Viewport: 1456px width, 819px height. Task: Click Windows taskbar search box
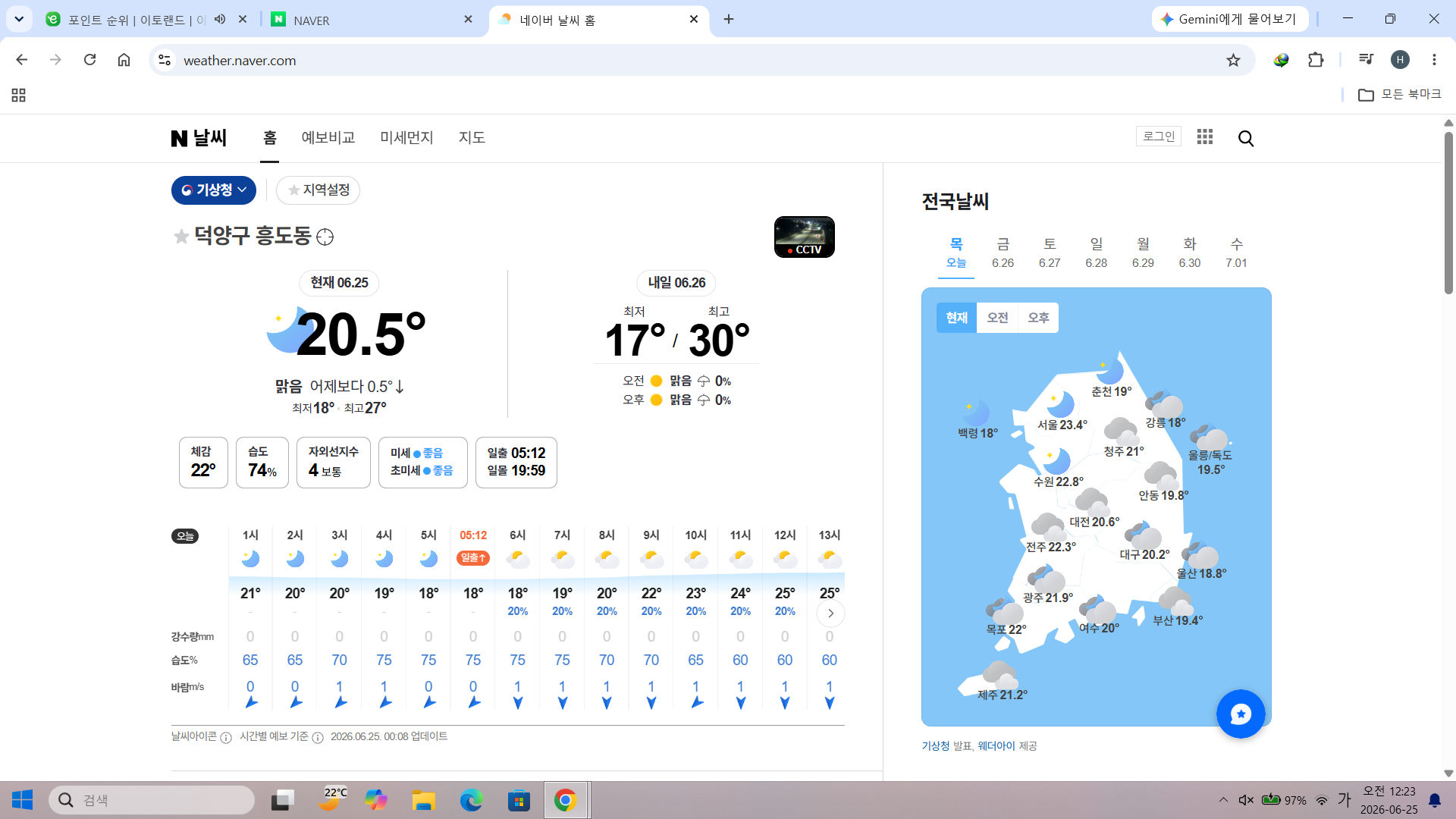point(152,800)
